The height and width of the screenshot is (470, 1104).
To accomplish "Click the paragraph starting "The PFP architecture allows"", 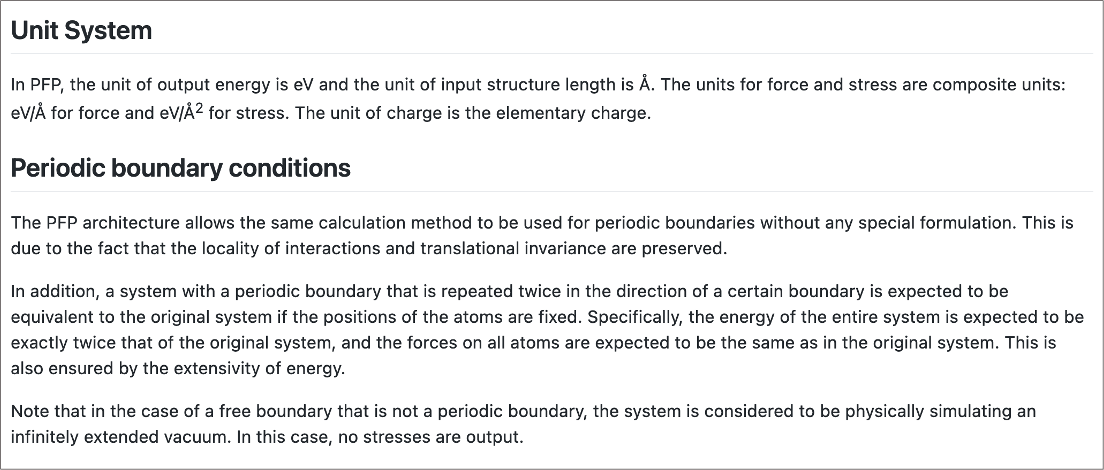I will 540,234.
